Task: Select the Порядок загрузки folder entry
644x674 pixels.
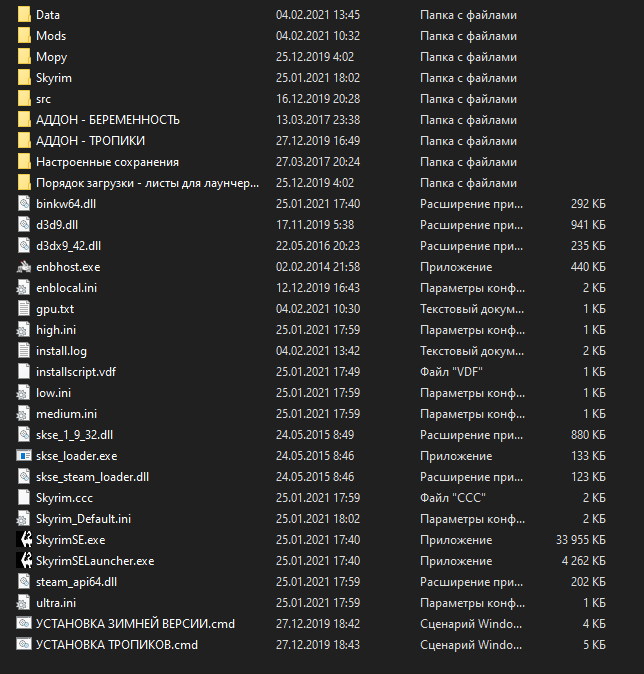Action: pyautogui.click(x=147, y=183)
